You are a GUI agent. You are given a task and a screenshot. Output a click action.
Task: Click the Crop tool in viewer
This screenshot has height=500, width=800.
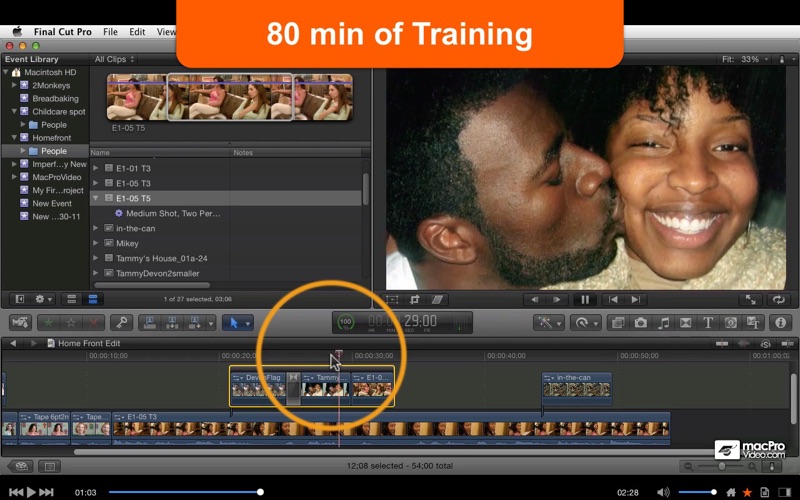(414, 299)
